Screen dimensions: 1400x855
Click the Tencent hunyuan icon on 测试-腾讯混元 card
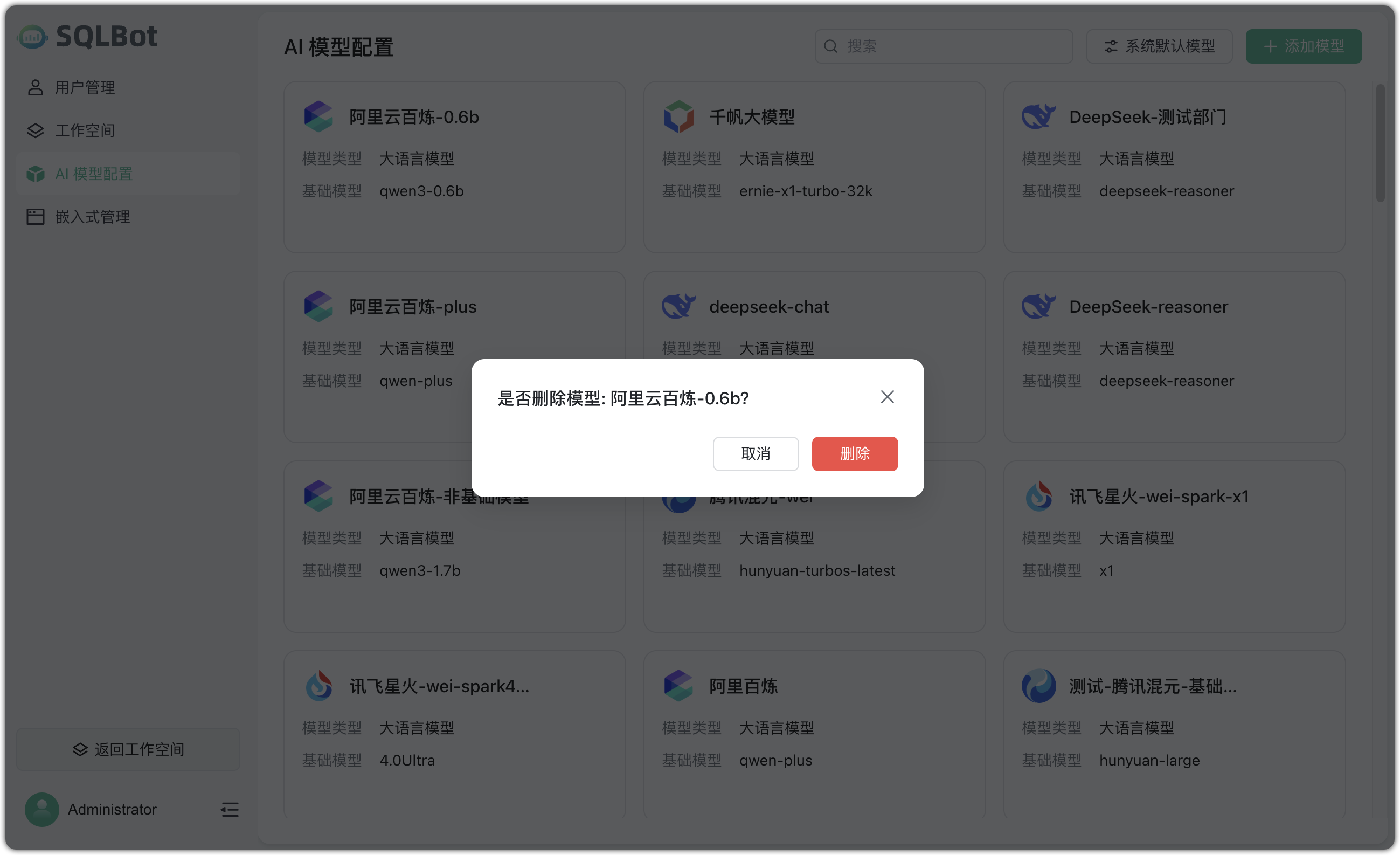click(x=1038, y=685)
